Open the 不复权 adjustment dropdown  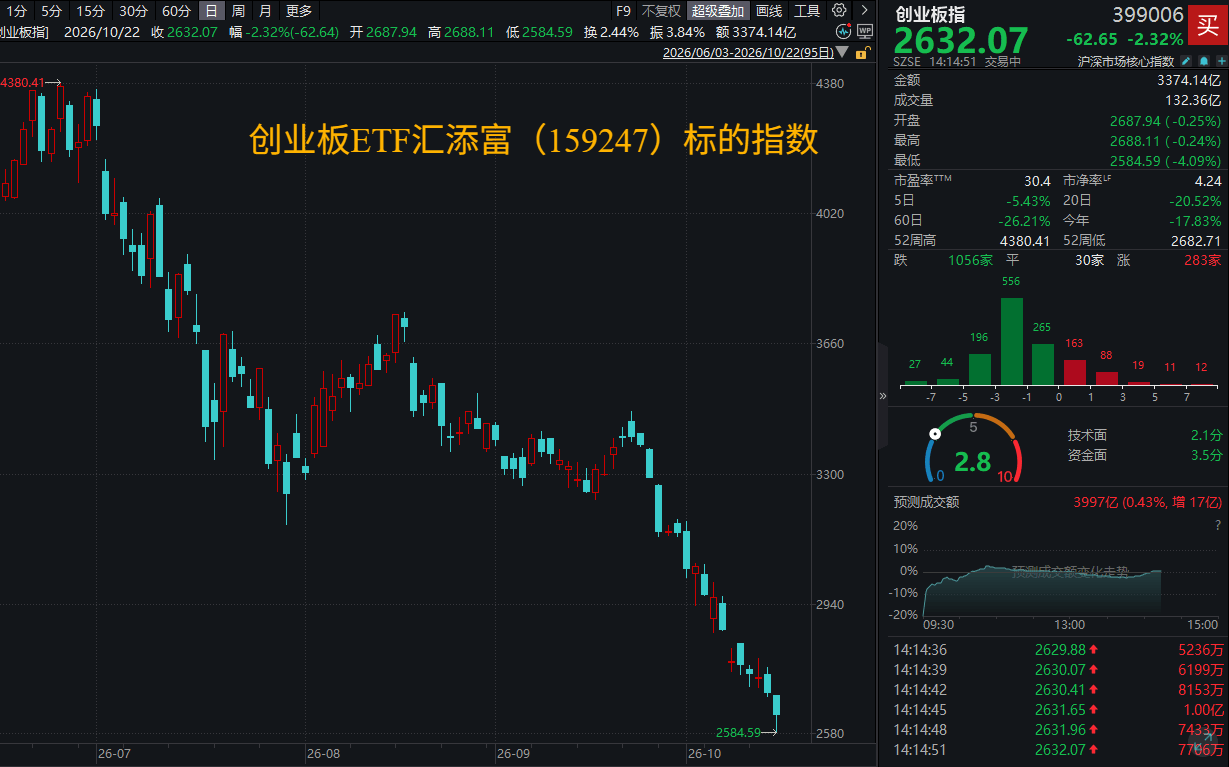[x=661, y=11]
